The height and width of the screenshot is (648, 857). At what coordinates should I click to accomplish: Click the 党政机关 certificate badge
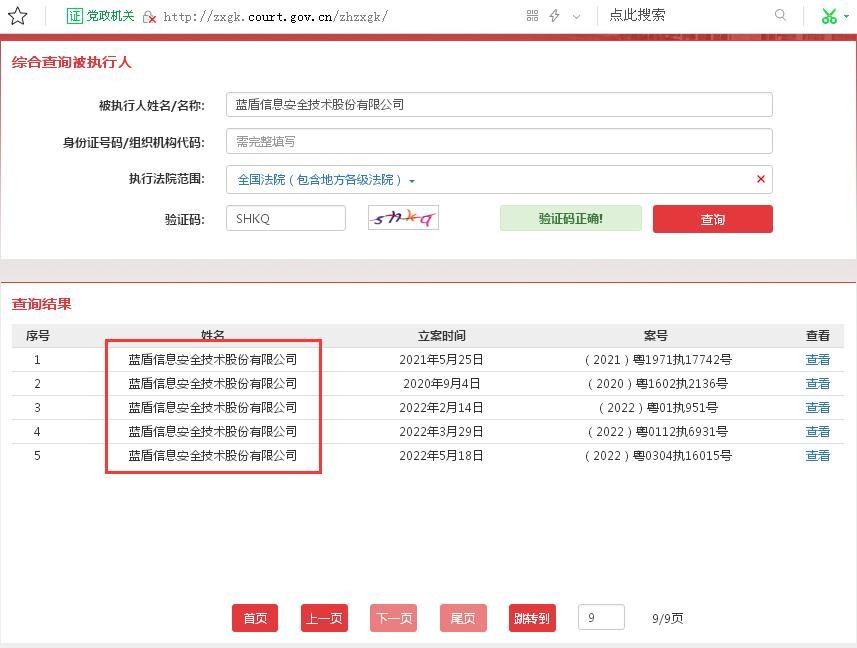100,16
